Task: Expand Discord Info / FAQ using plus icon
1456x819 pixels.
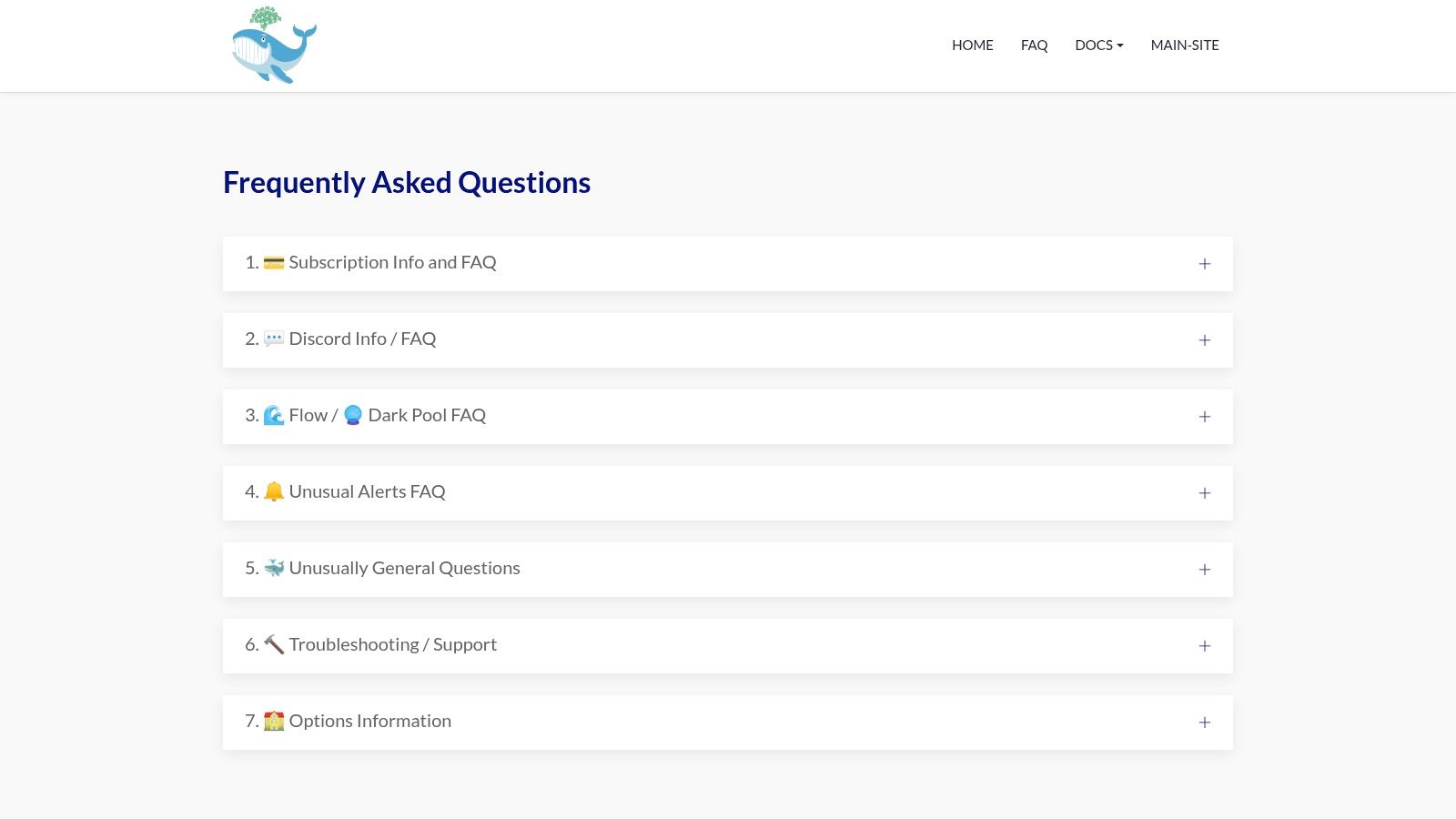Action: 1204,340
